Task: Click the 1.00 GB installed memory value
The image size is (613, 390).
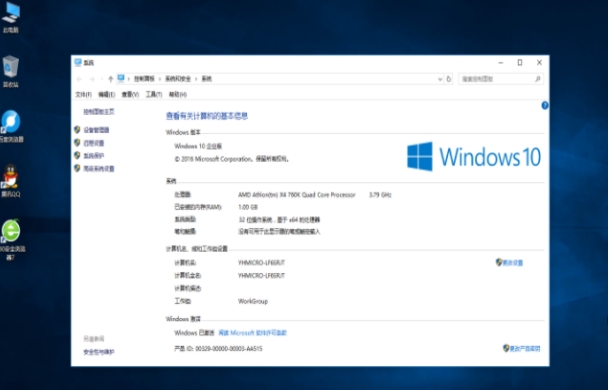Action: pyautogui.click(x=248, y=207)
